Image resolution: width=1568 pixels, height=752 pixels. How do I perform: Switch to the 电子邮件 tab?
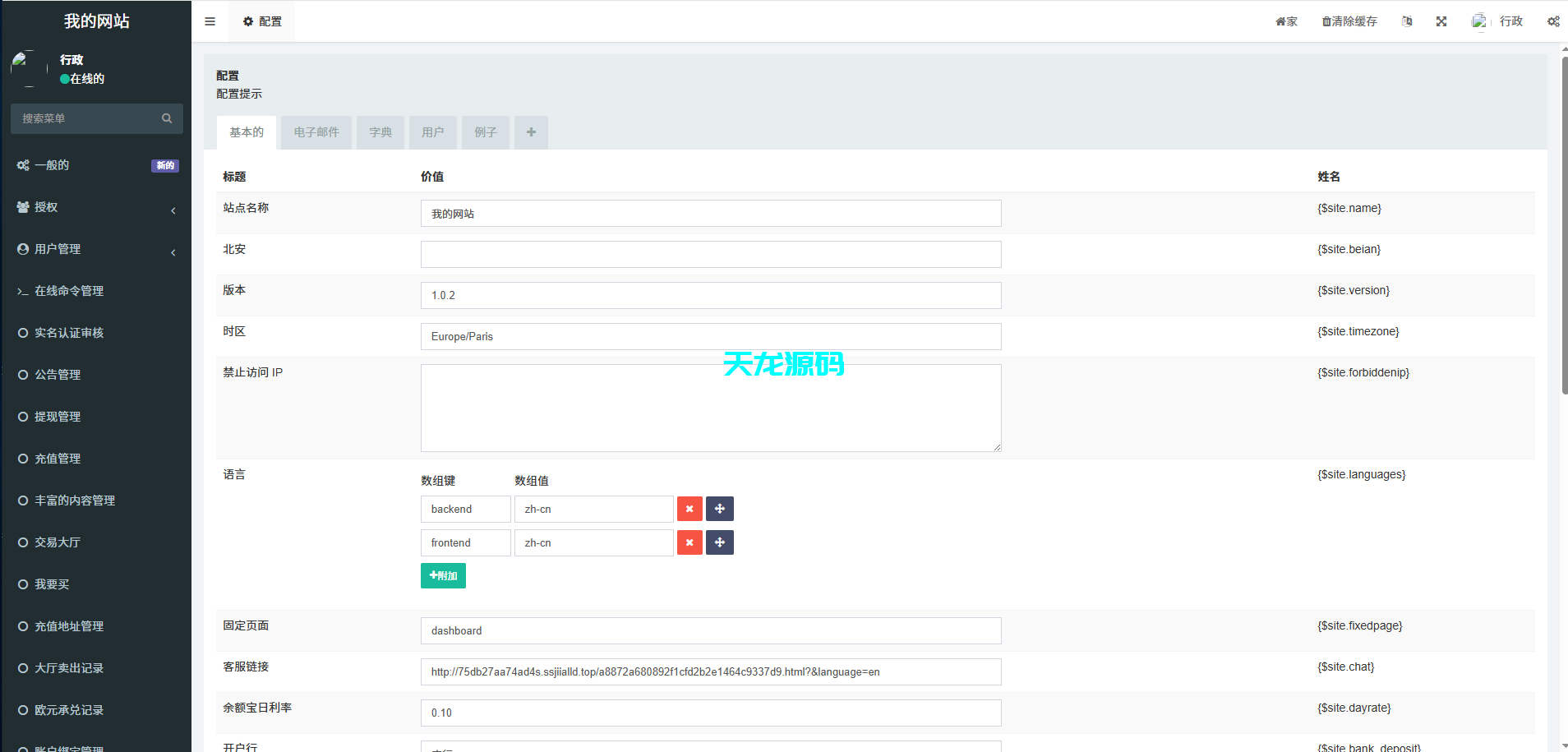point(316,132)
